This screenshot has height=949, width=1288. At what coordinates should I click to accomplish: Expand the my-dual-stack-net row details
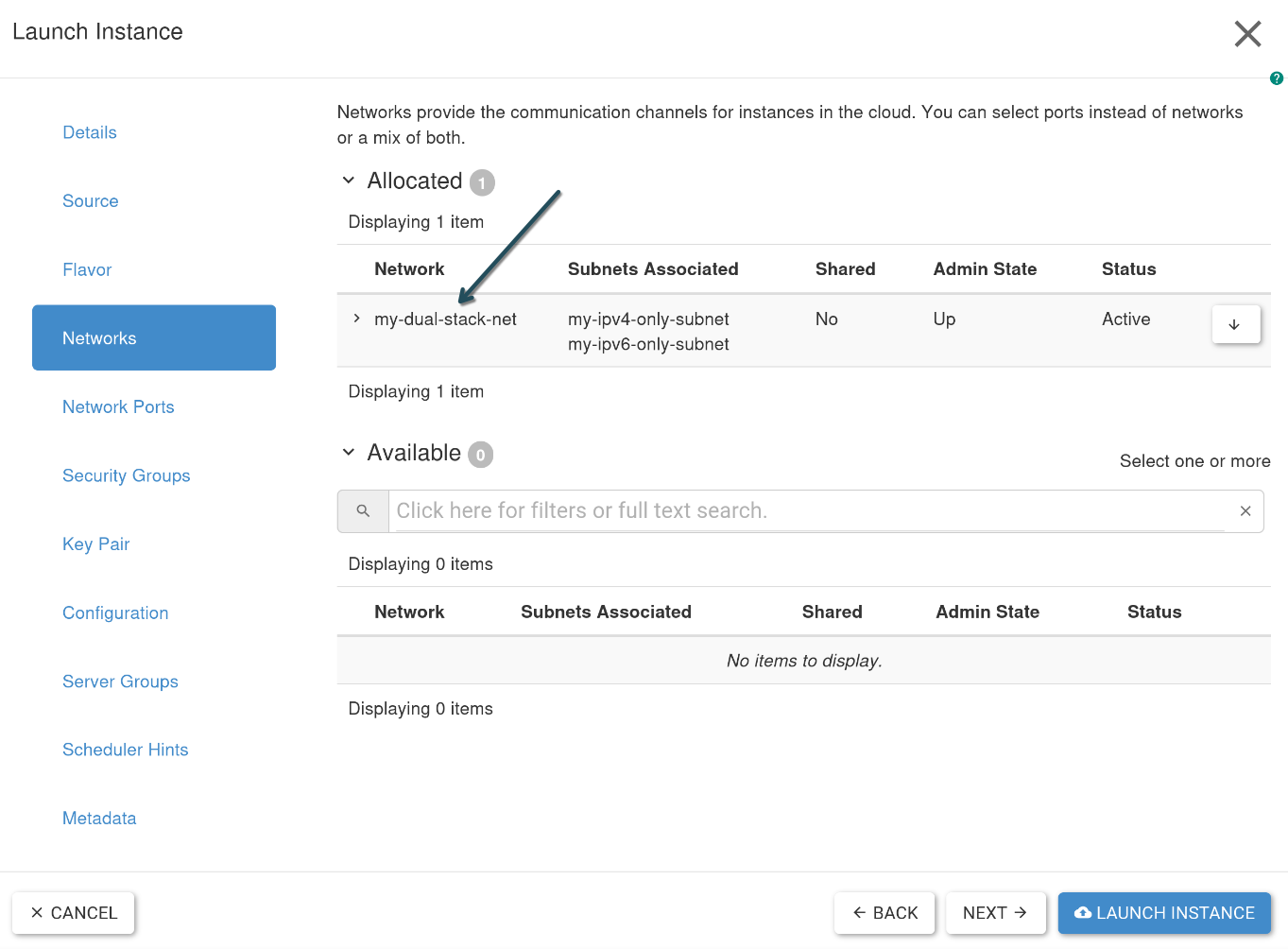[x=356, y=319]
